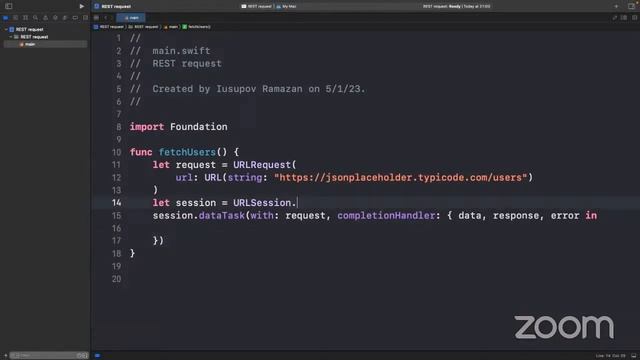The image size is (640, 360).
Task: Toggle the navigator sidebar panel
Action: click(x=9, y=6)
